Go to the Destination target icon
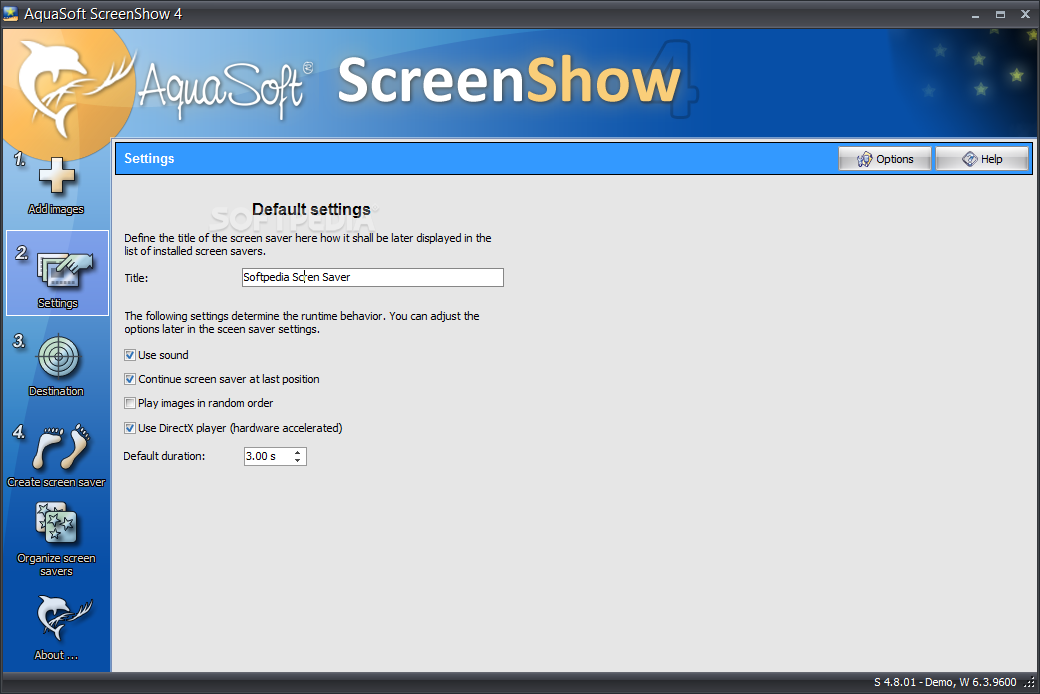 pos(58,356)
